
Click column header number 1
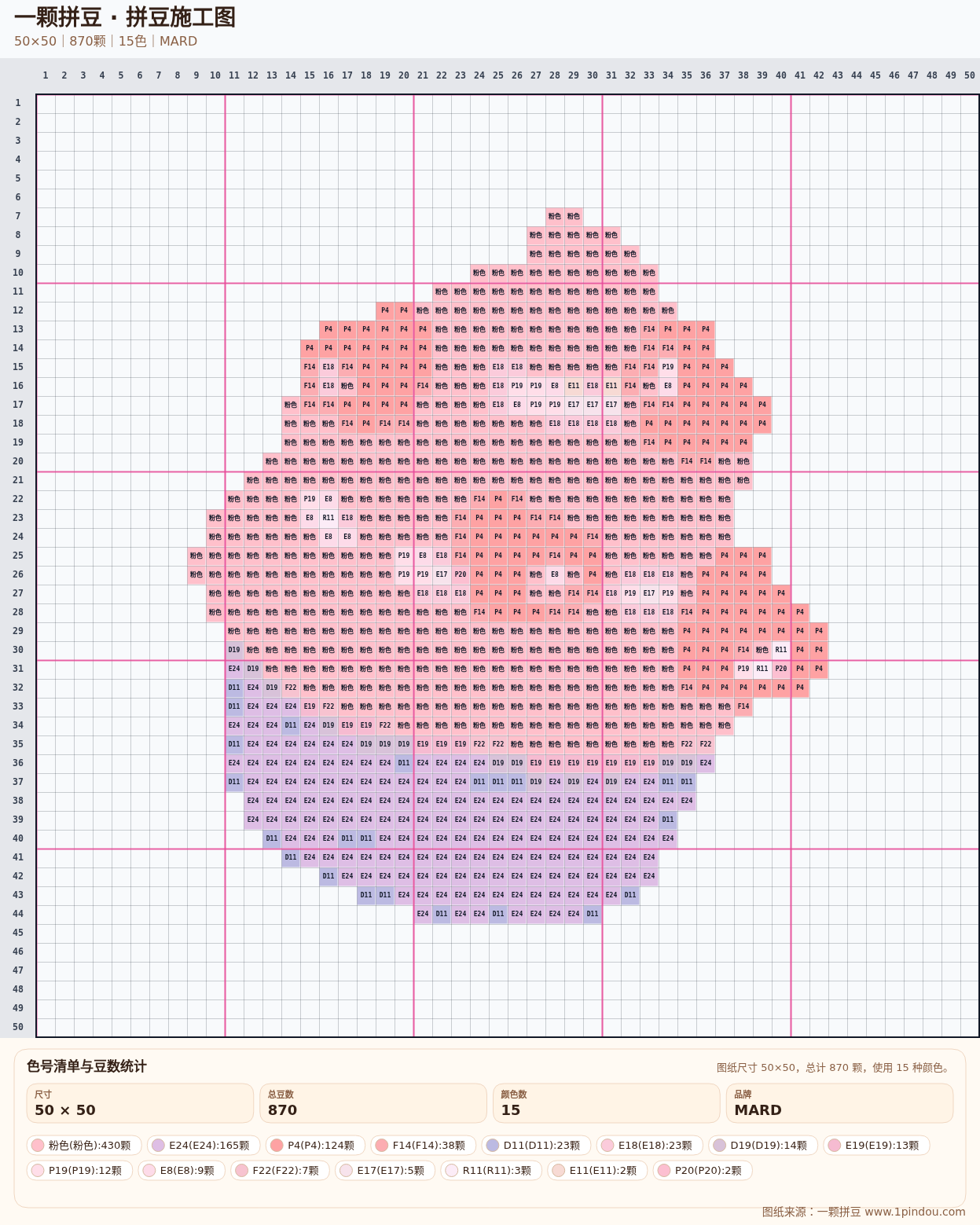pos(46,75)
